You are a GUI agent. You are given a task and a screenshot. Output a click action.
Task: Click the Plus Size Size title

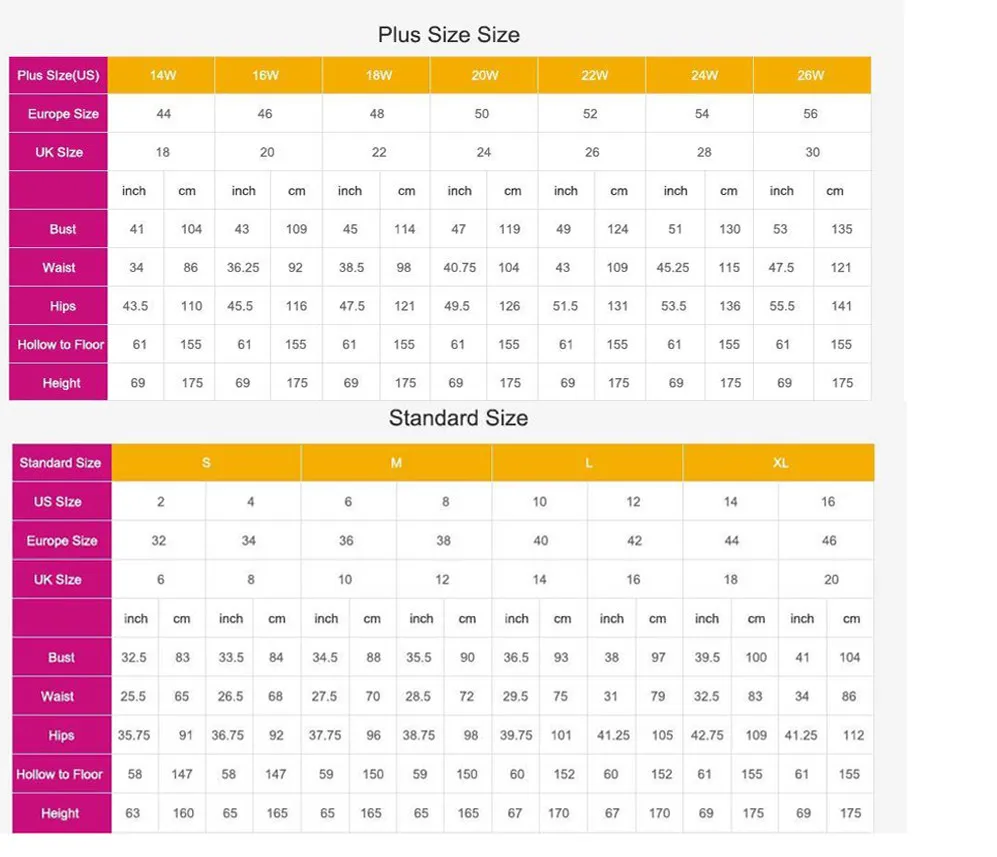[449, 34]
